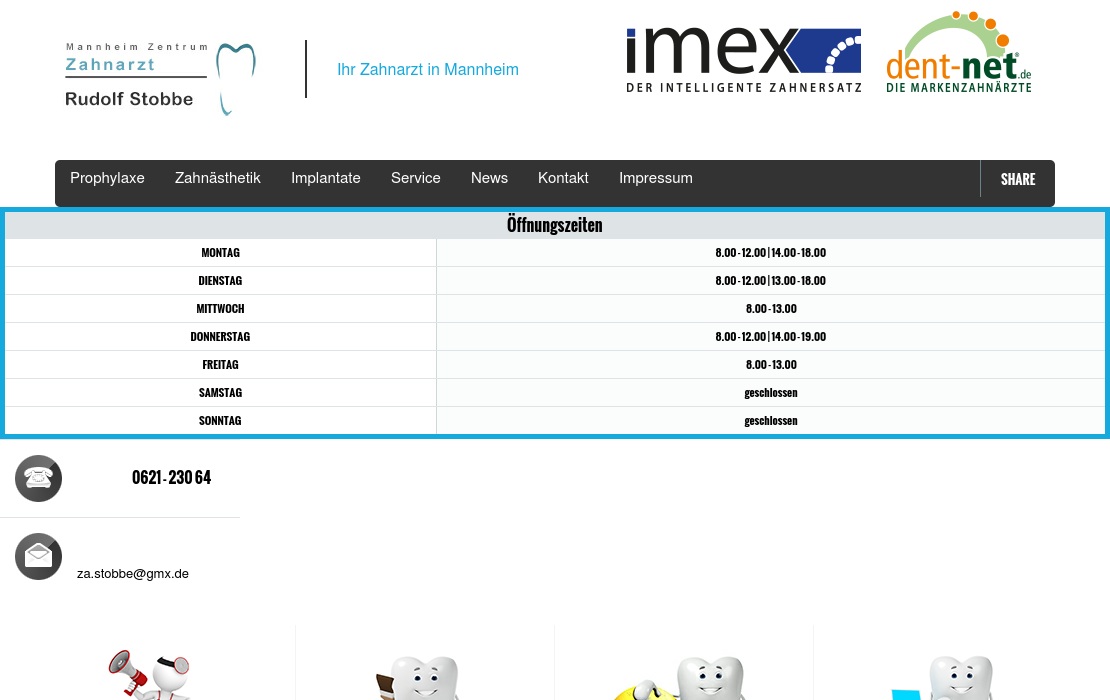Viewport: 1110px width, 700px height.
Task: Open the Service menu
Action: click(415, 178)
